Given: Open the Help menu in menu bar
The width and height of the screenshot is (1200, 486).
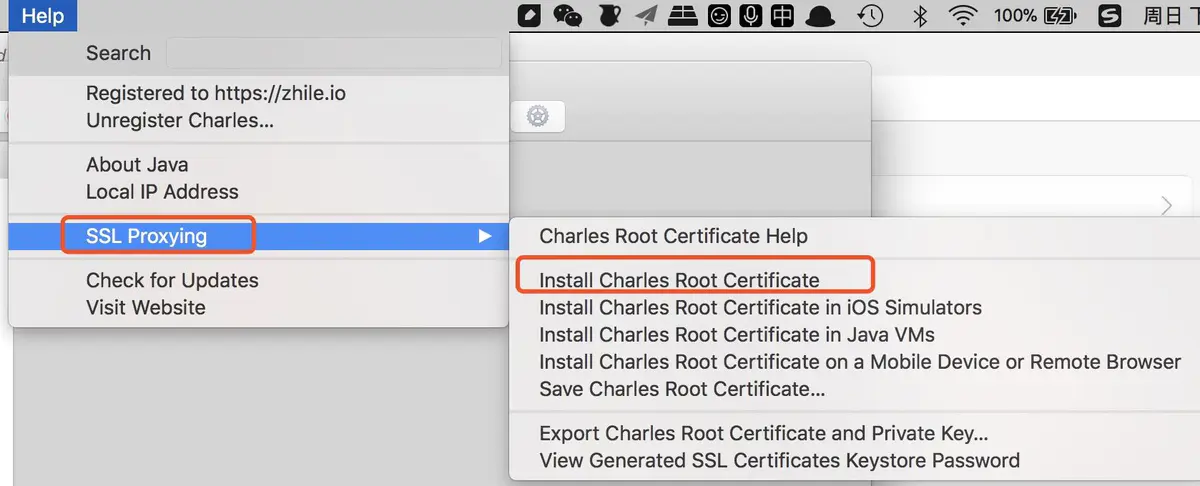Looking at the screenshot, I should pos(43,15).
